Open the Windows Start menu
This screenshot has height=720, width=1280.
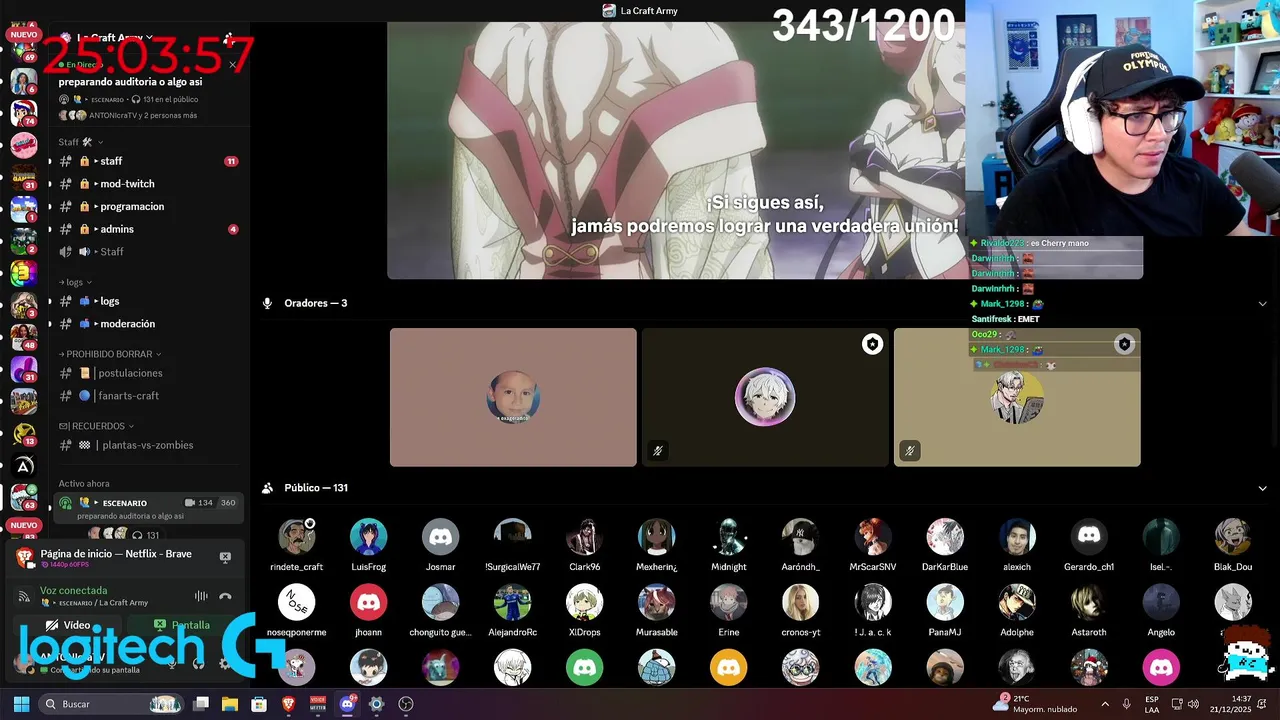point(21,704)
